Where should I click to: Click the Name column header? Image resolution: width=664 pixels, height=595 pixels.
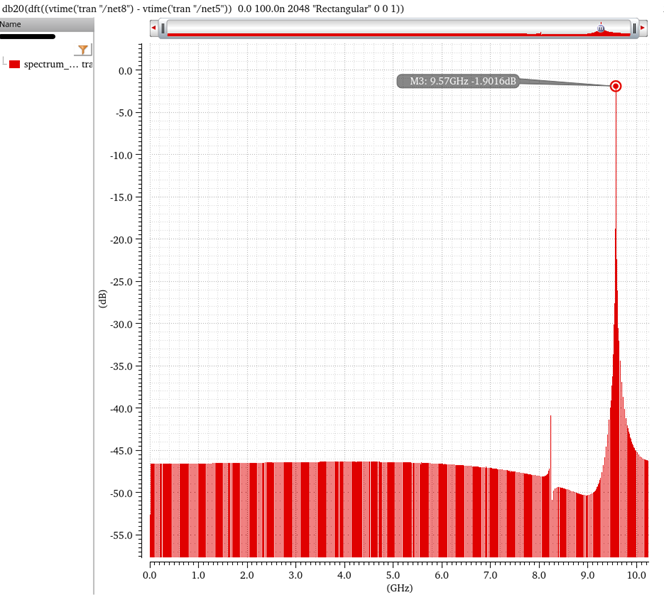coord(10,24)
